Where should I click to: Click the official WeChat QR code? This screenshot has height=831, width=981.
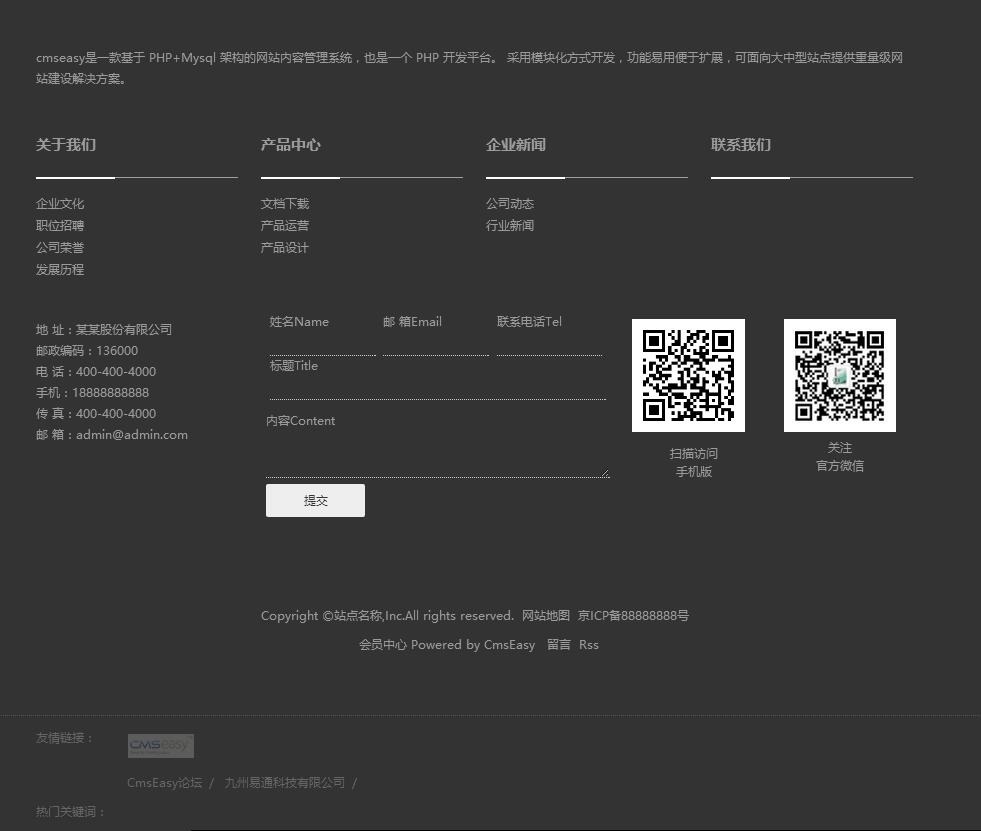coord(839,375)
